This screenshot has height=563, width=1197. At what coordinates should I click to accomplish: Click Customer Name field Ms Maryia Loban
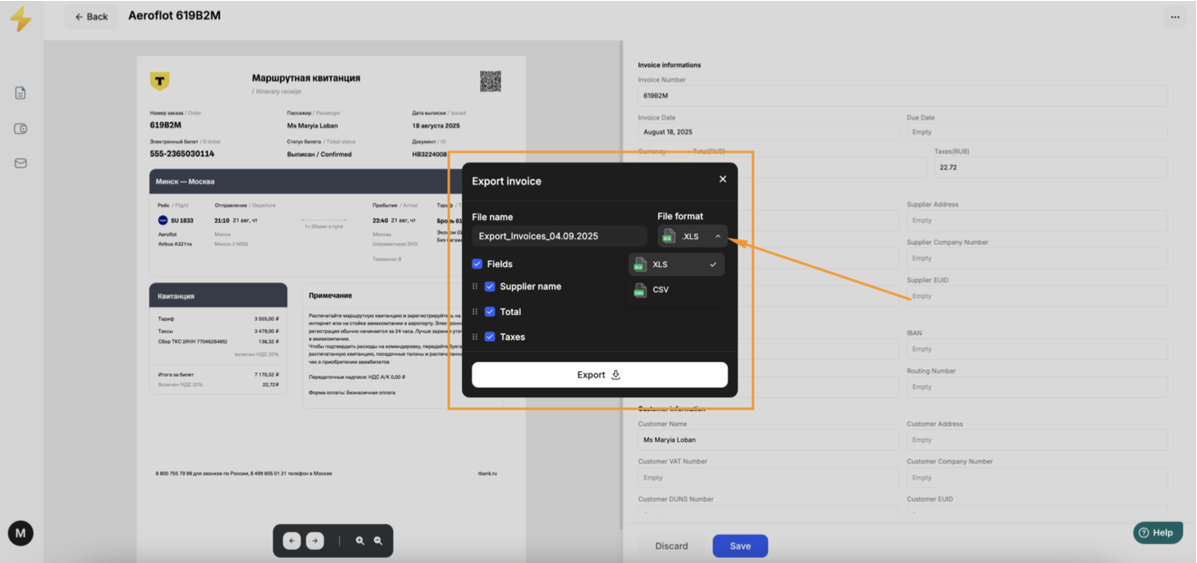pos(767,440)
